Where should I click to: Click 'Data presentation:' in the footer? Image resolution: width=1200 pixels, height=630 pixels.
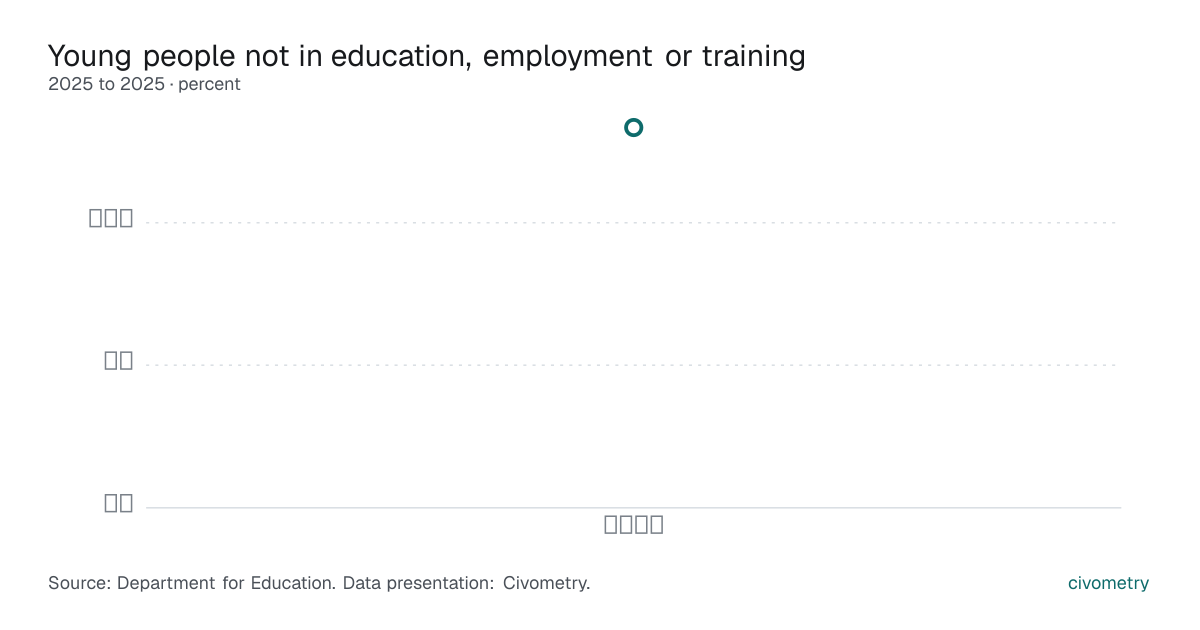coord(418,583)
